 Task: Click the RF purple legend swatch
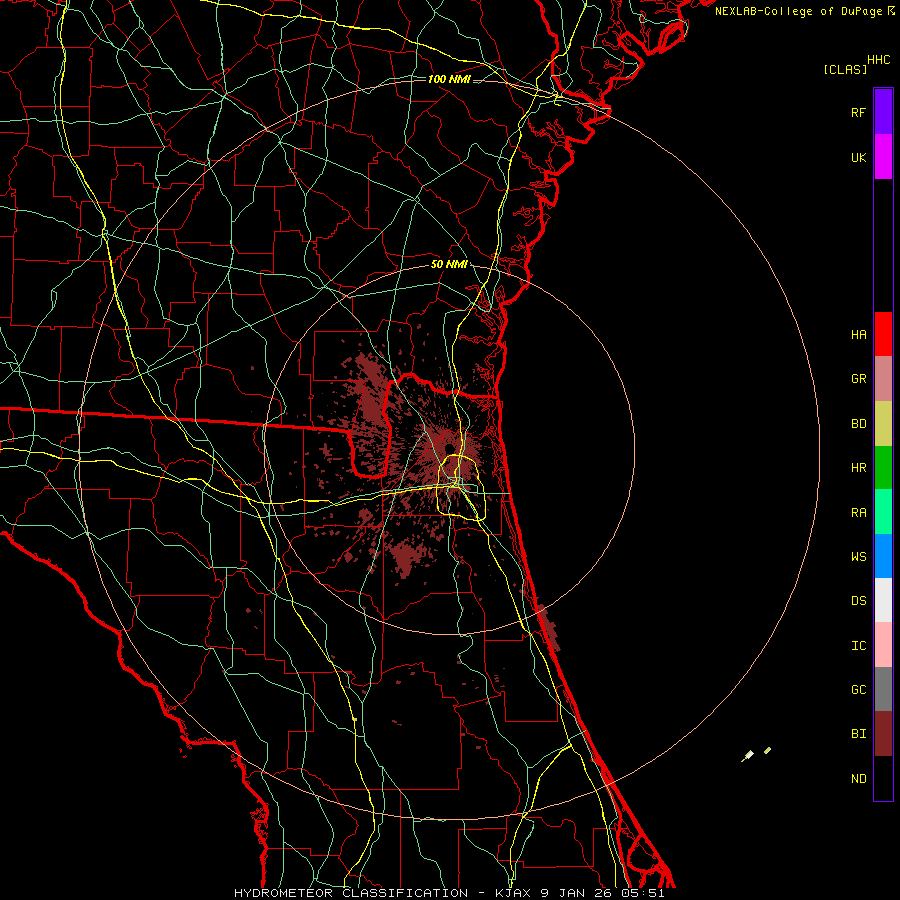[x=883, y=112]
